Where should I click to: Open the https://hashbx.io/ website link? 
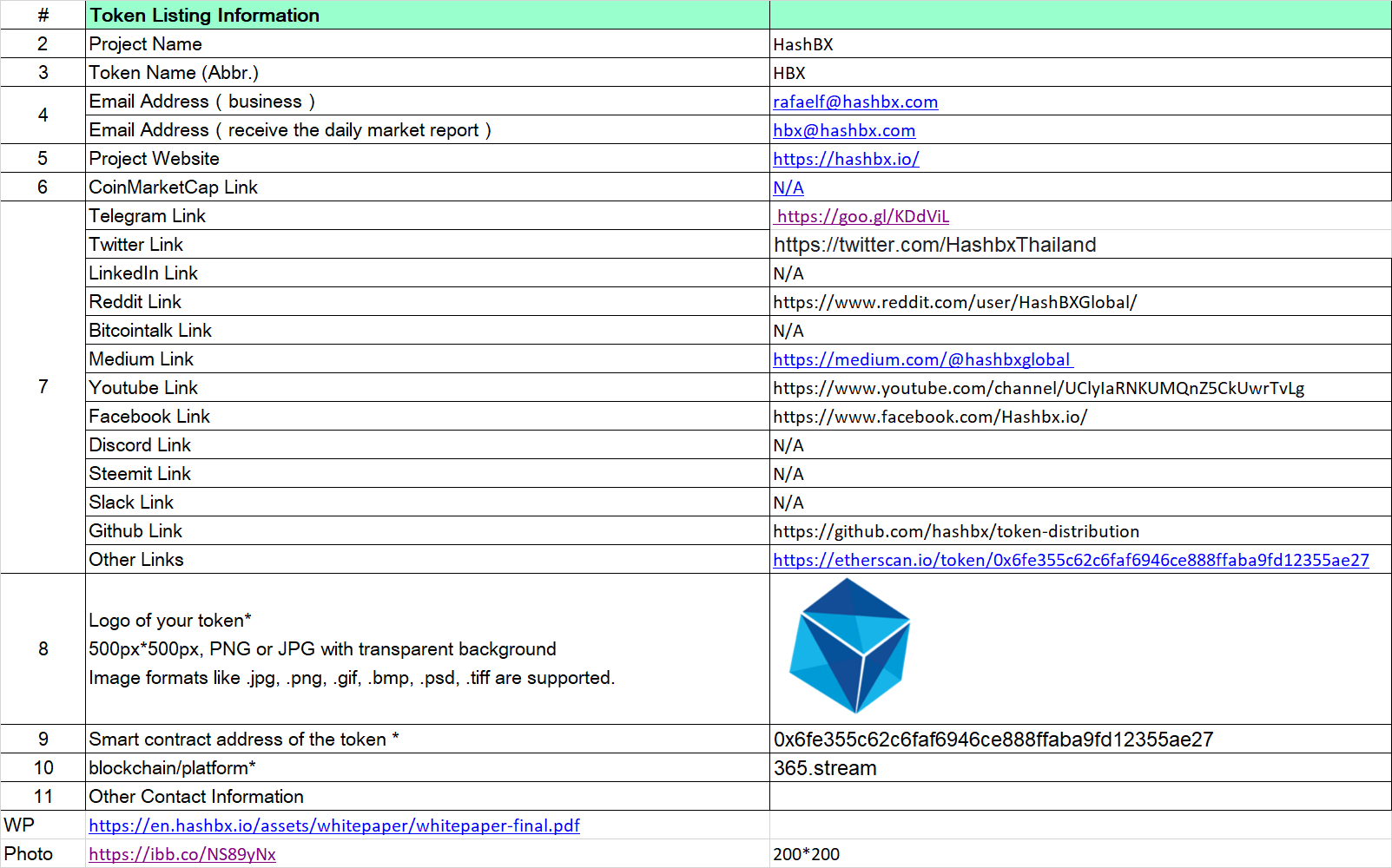tap(846, 159)
